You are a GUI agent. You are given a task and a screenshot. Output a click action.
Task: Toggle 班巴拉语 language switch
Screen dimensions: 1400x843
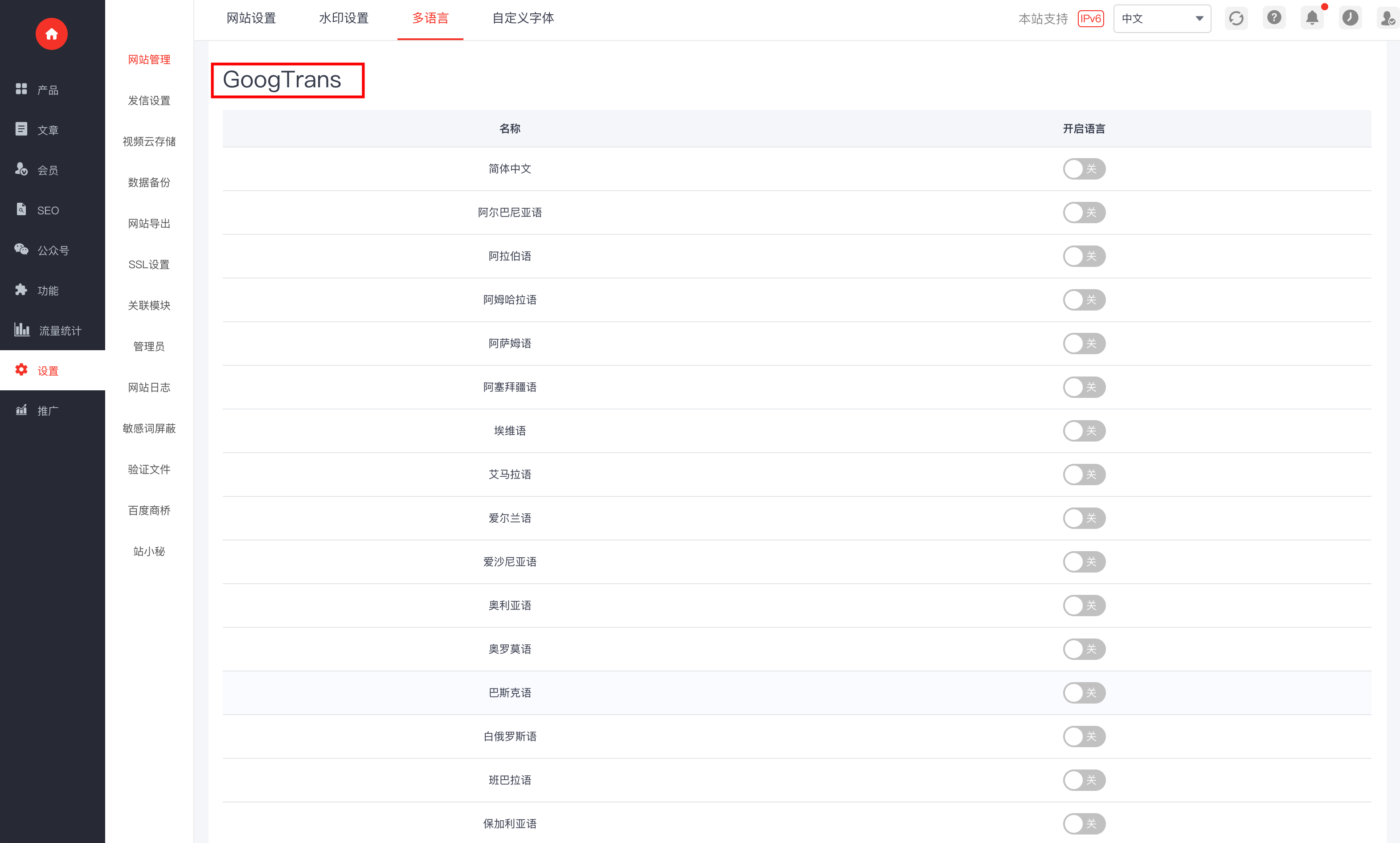pos(1084,780)
